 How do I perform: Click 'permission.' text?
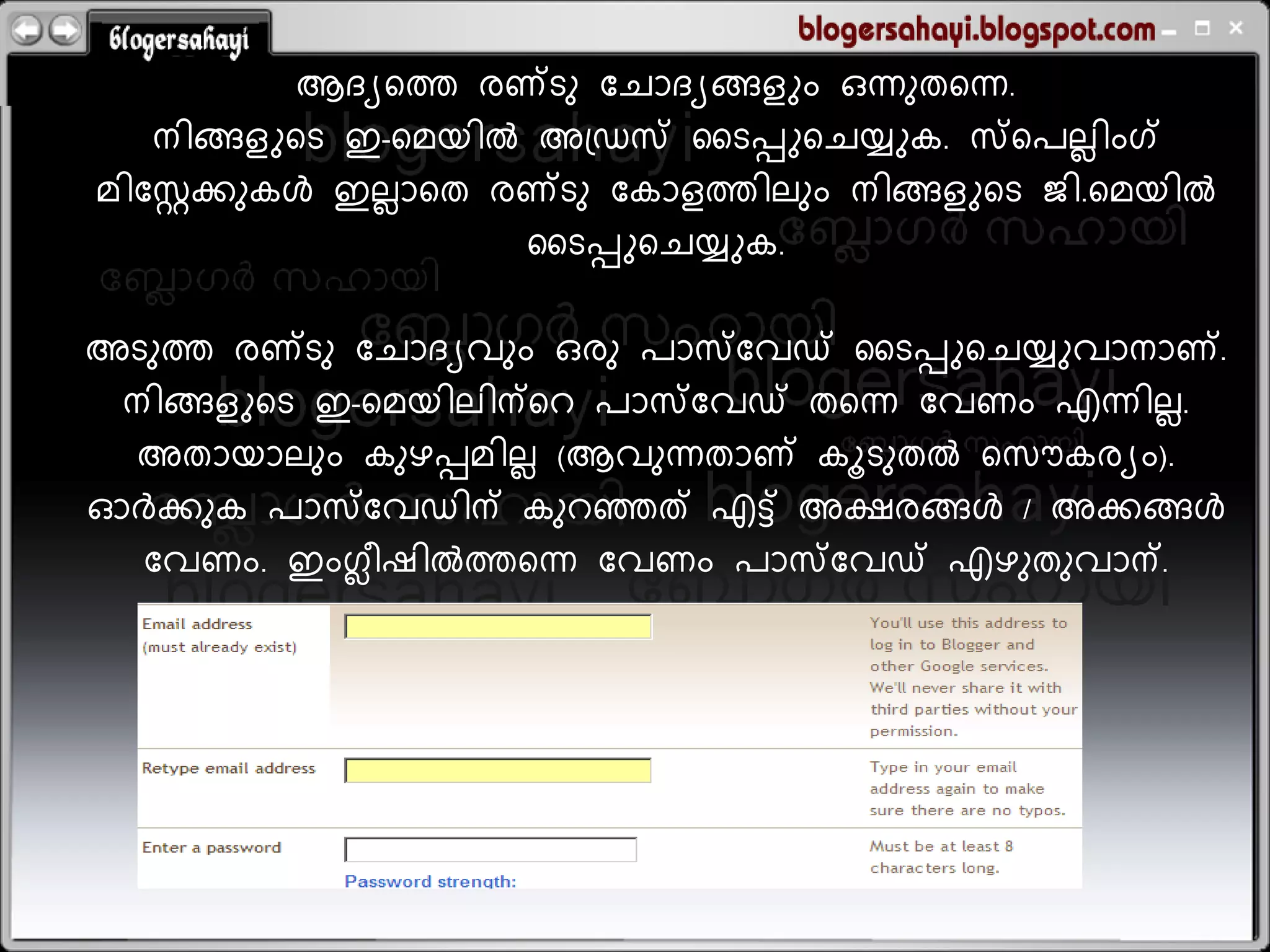click(x=913, y=731)
